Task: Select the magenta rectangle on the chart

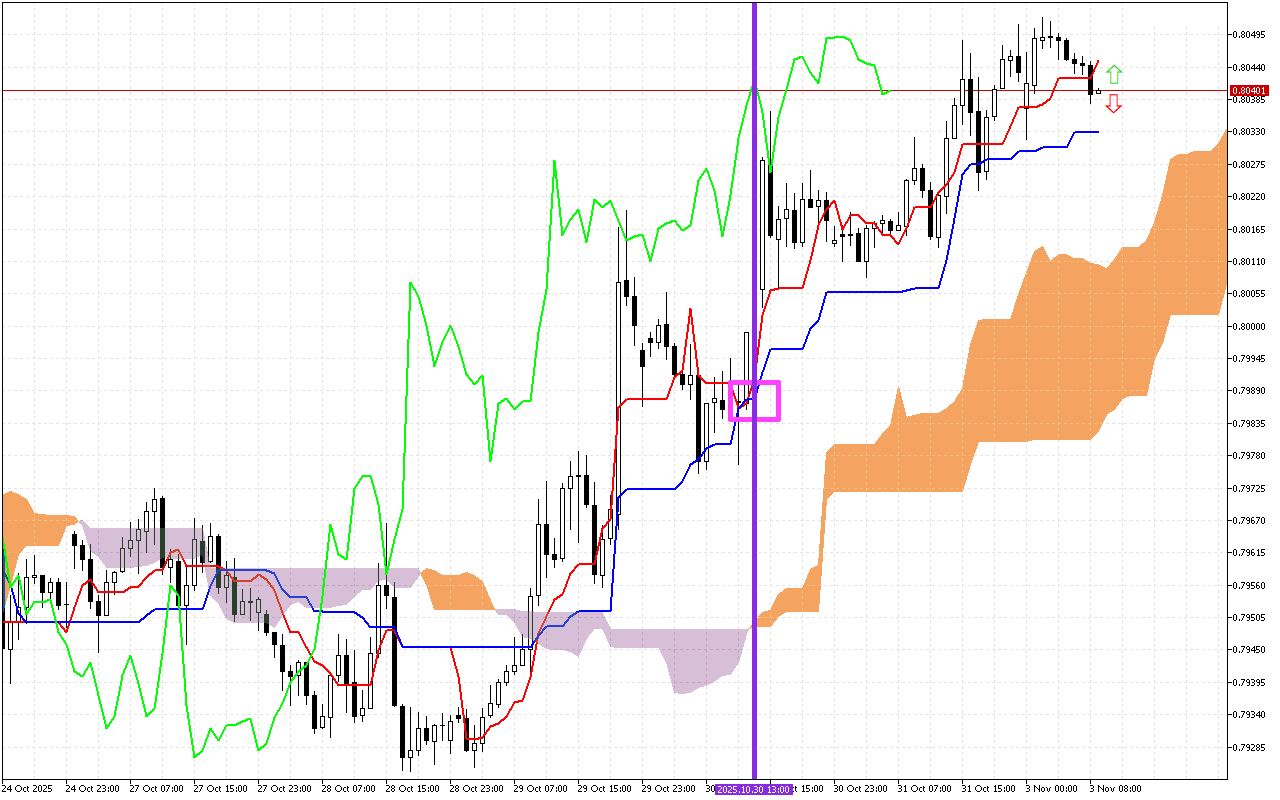Action: [x=755, y=400]
